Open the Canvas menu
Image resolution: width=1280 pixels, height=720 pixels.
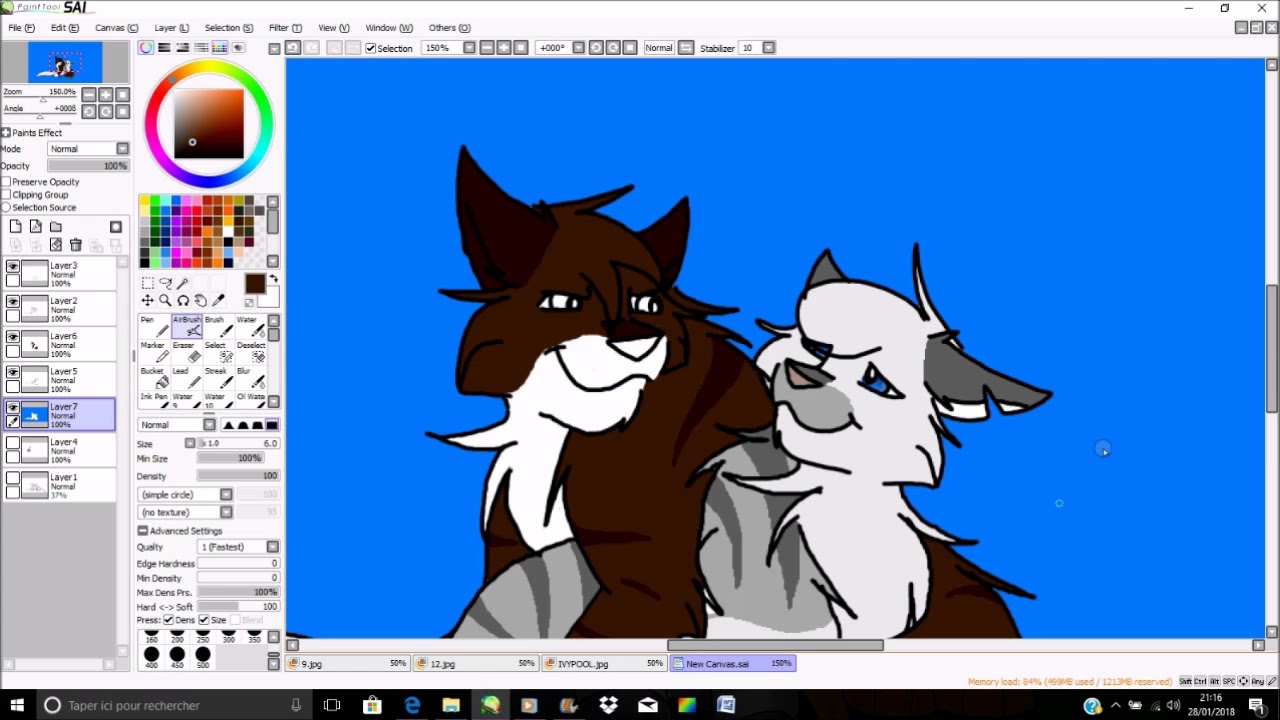pos(116,28)
